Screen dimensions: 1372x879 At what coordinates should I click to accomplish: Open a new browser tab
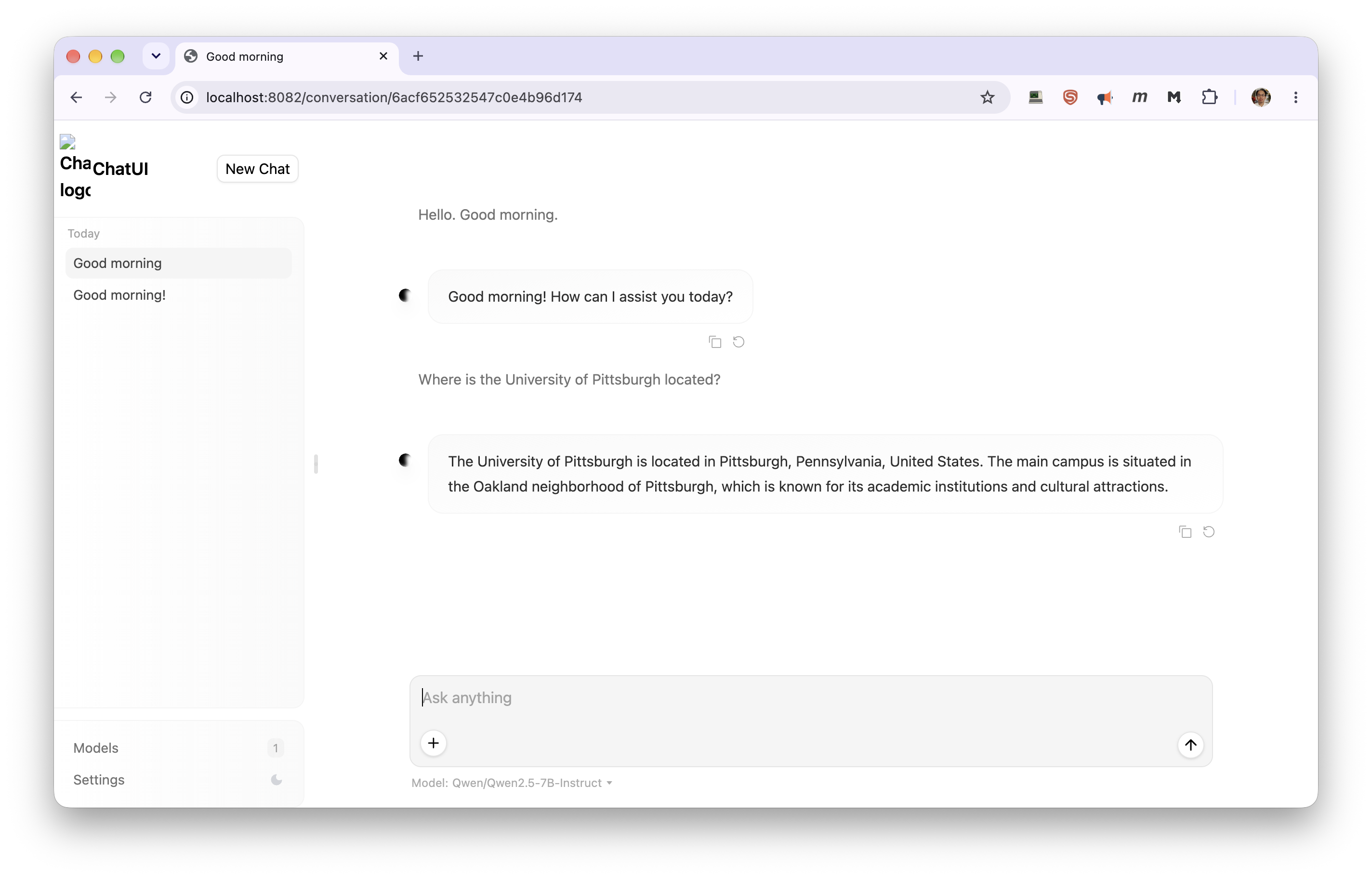click(418, 56)
